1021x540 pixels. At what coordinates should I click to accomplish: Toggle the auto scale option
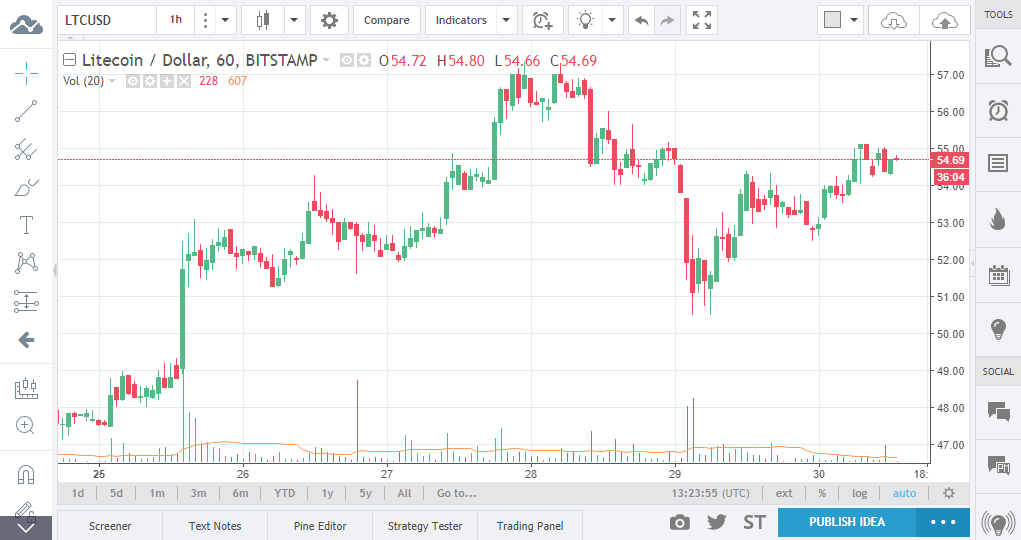[x=904, y=493]
